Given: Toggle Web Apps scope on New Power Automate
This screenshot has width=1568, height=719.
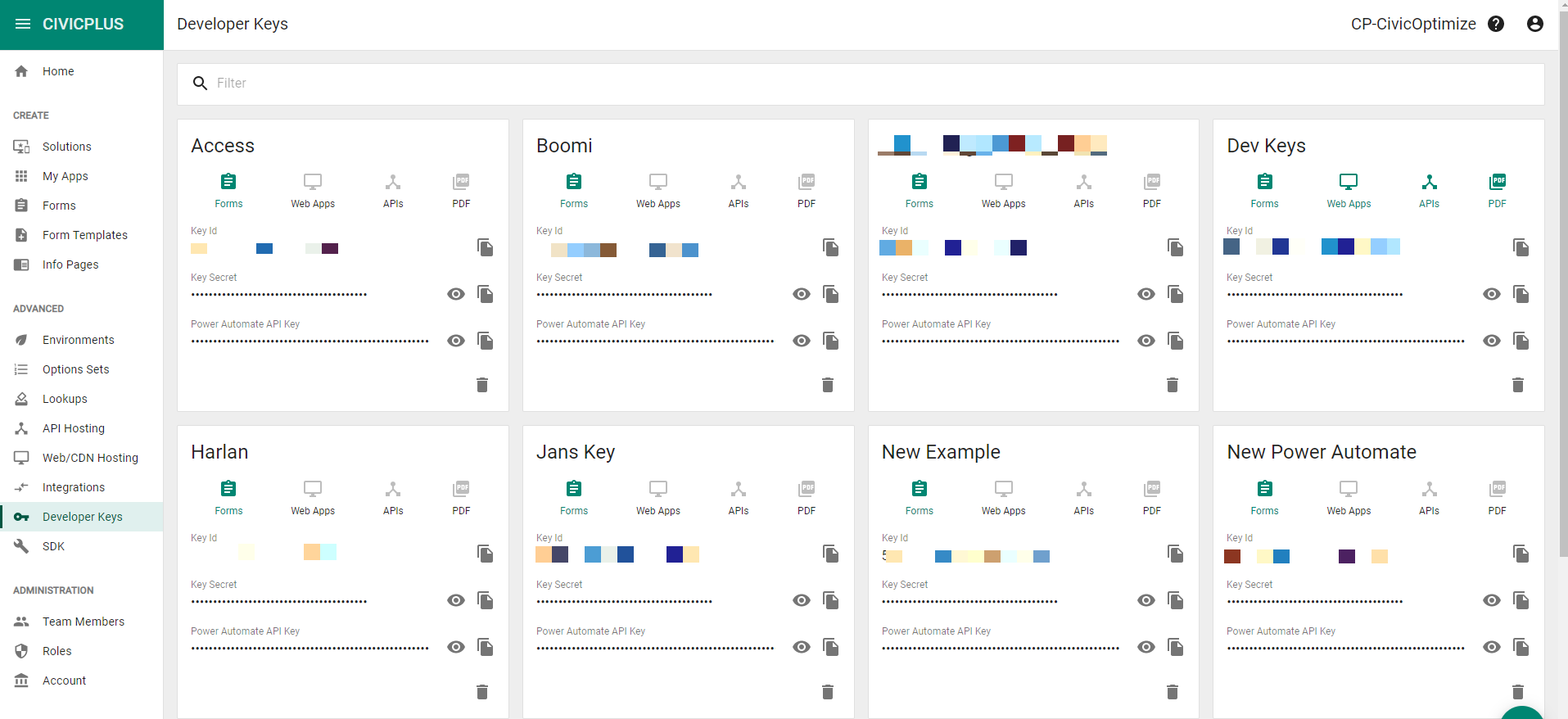Looking at the screenshot, I should point(1349,498).
